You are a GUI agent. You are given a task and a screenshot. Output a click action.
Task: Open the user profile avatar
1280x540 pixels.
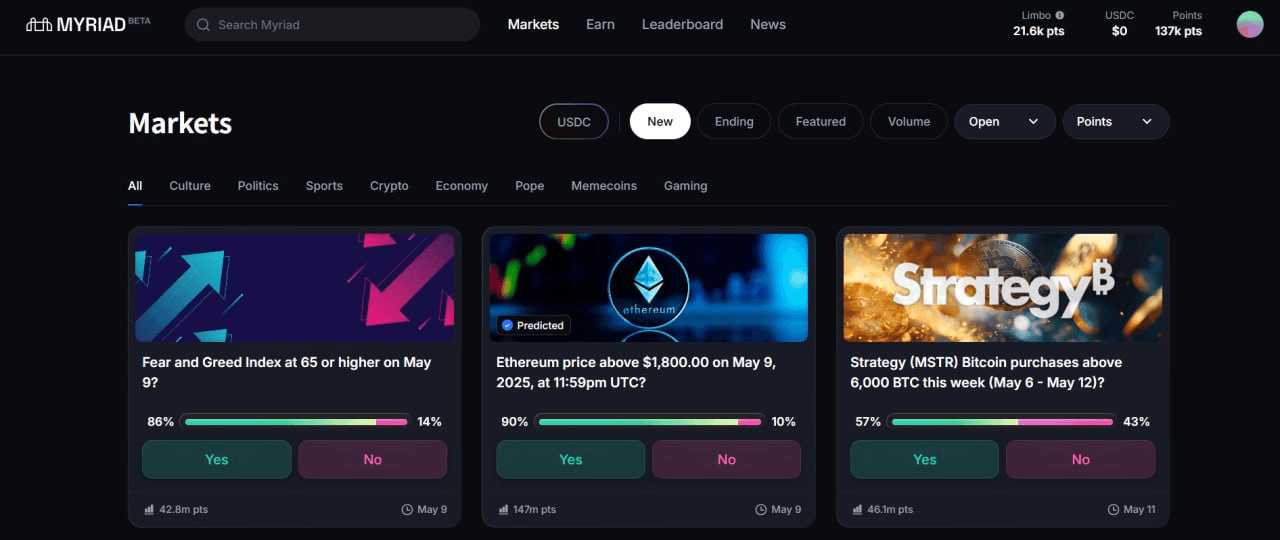click(x=1250, y=25)
